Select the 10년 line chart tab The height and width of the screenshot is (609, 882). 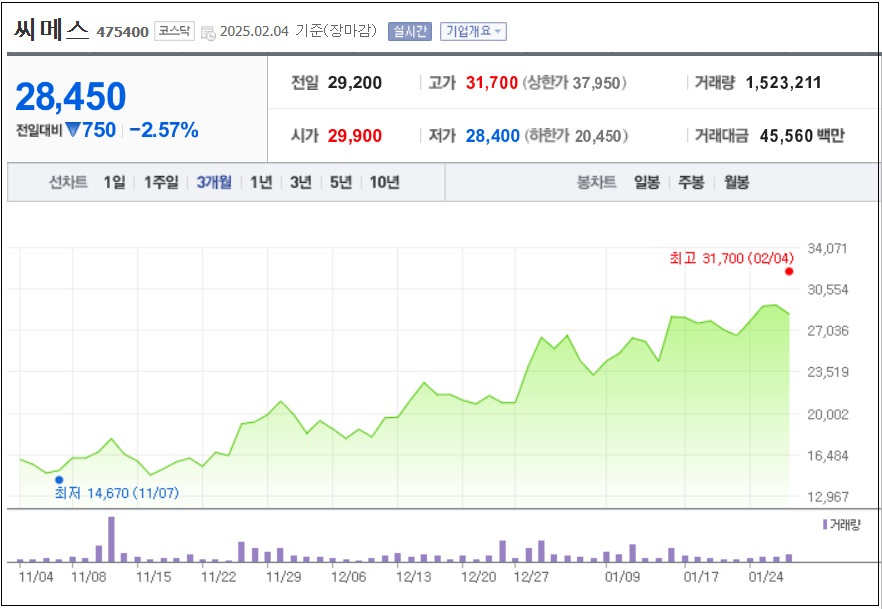[x=384, y=182]
